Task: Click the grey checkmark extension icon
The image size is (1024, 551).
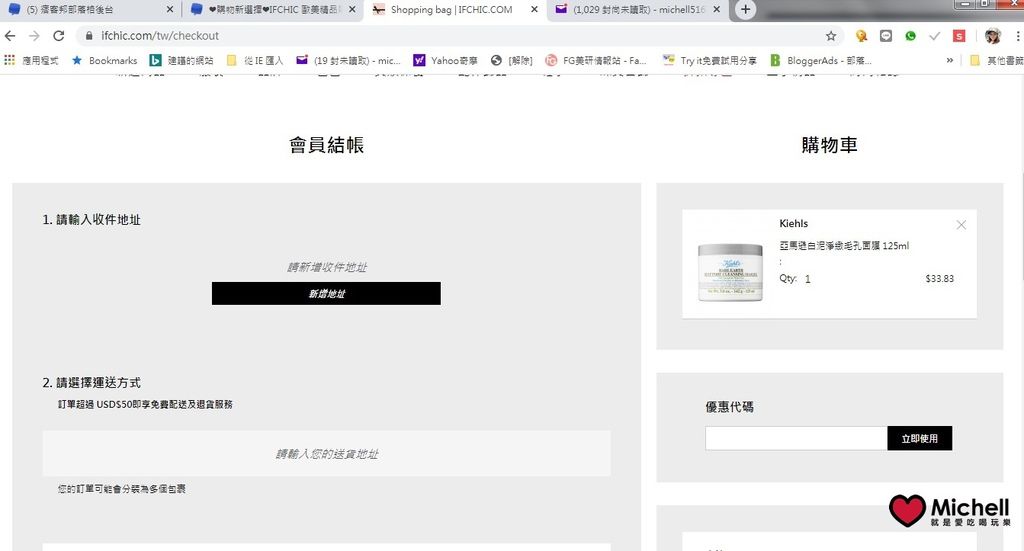Action: point(935,36)
